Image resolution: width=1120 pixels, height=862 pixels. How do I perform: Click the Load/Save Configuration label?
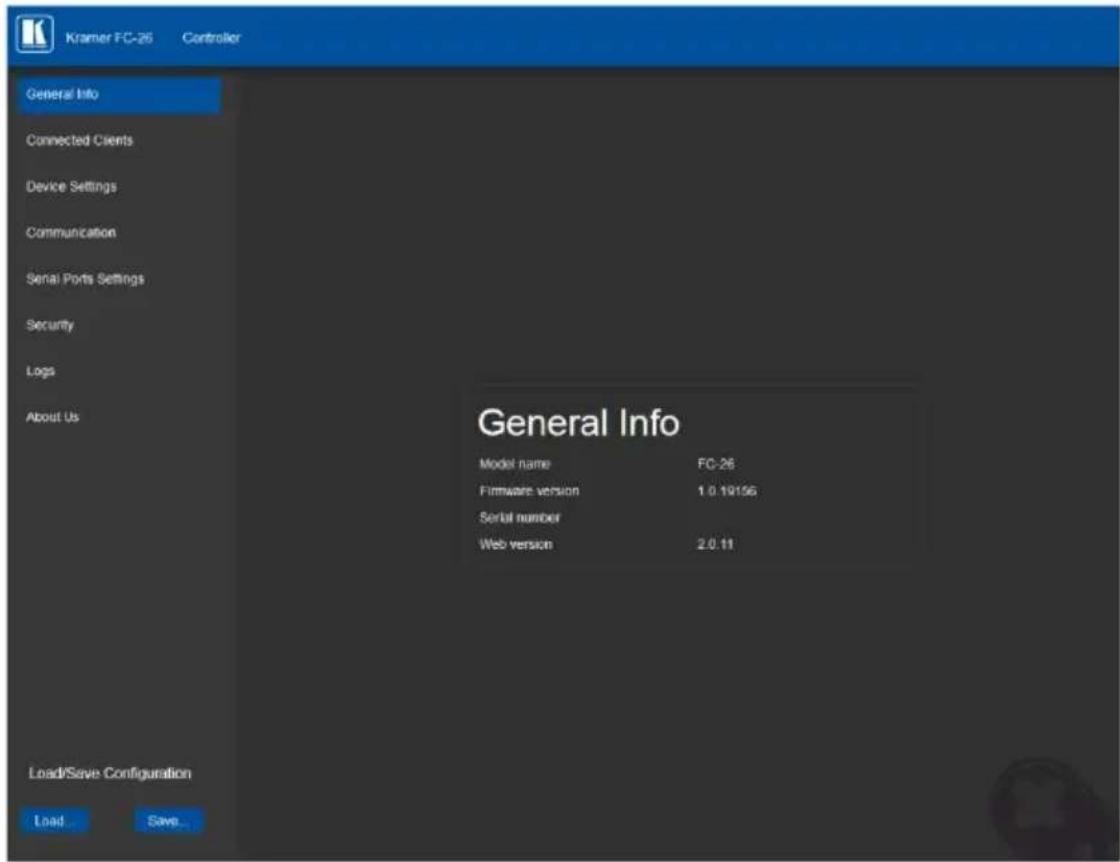coord(110,773)
